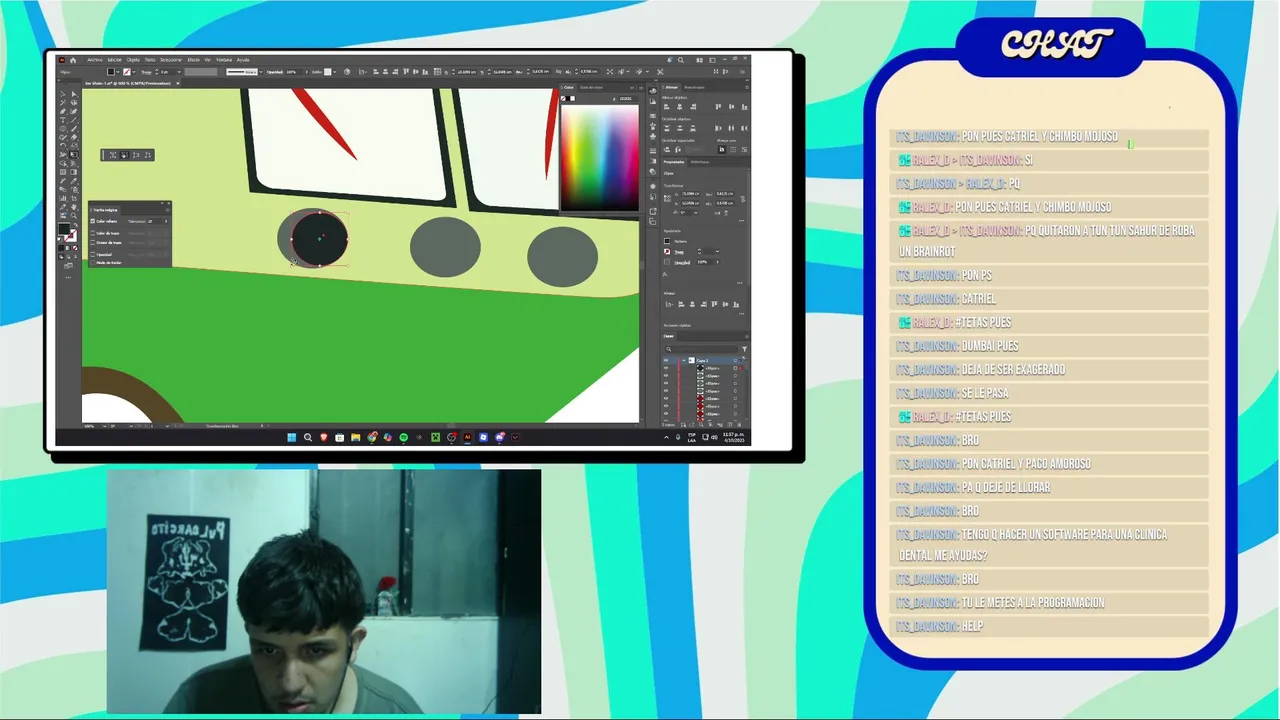Select the Selection (black arrow) tool
This screenshot has height=720, width=1280.
[x=63, y=94]
